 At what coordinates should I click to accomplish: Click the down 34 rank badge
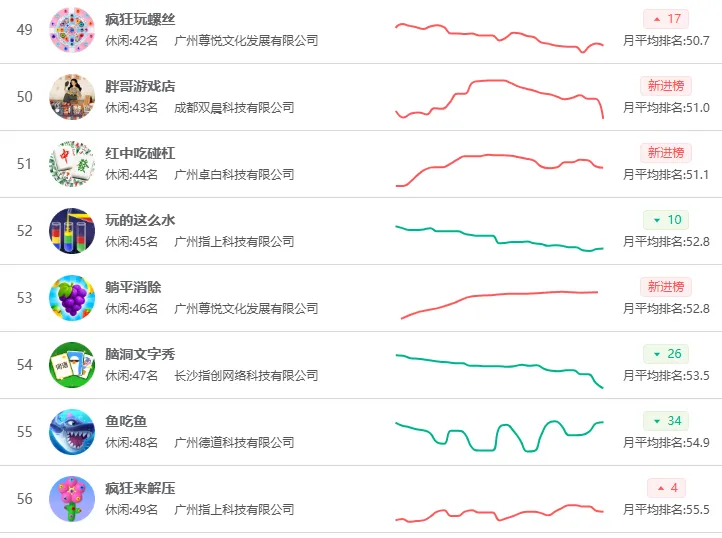point(666,421)
